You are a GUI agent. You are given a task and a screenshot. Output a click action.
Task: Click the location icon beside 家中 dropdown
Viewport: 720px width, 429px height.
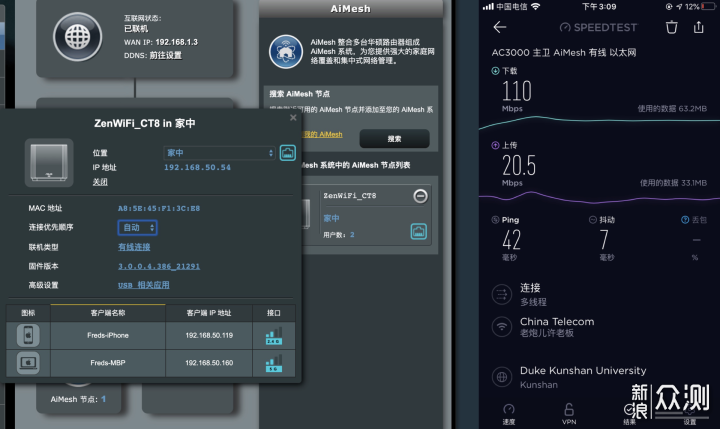coord(288,153)
